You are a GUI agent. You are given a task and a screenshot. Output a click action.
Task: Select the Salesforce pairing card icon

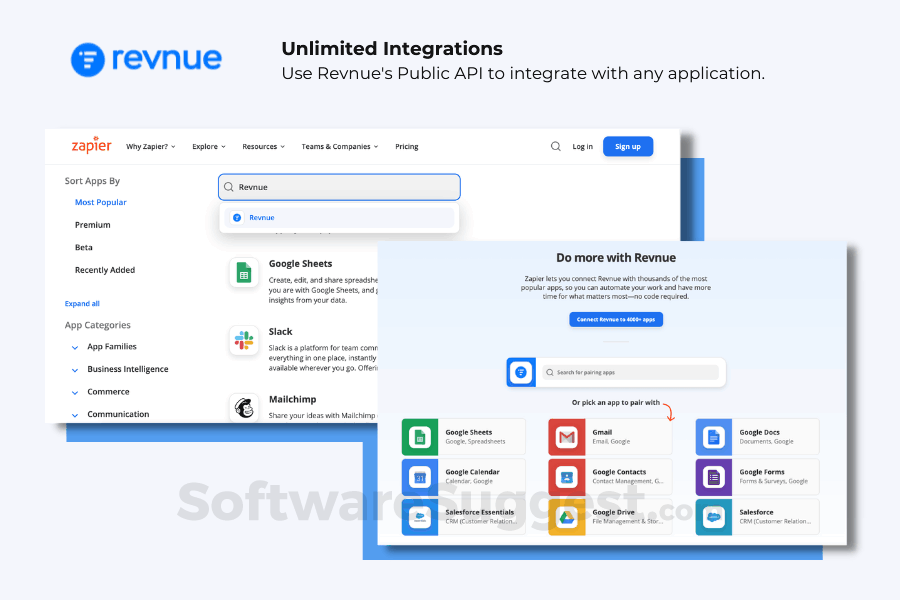pos(713,517)
